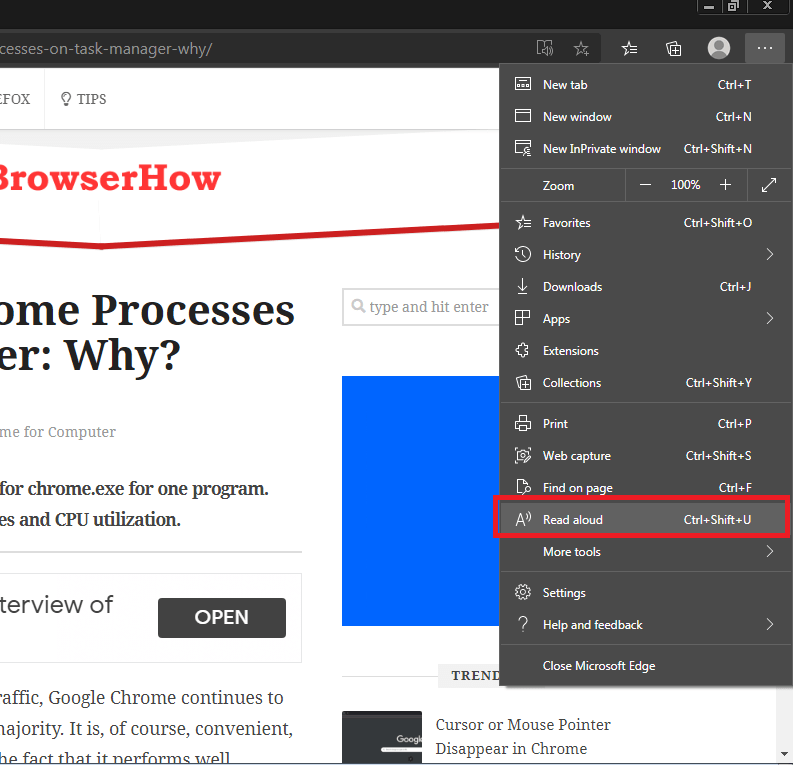Choose the Print label in the menu

(x=555, y=424)
